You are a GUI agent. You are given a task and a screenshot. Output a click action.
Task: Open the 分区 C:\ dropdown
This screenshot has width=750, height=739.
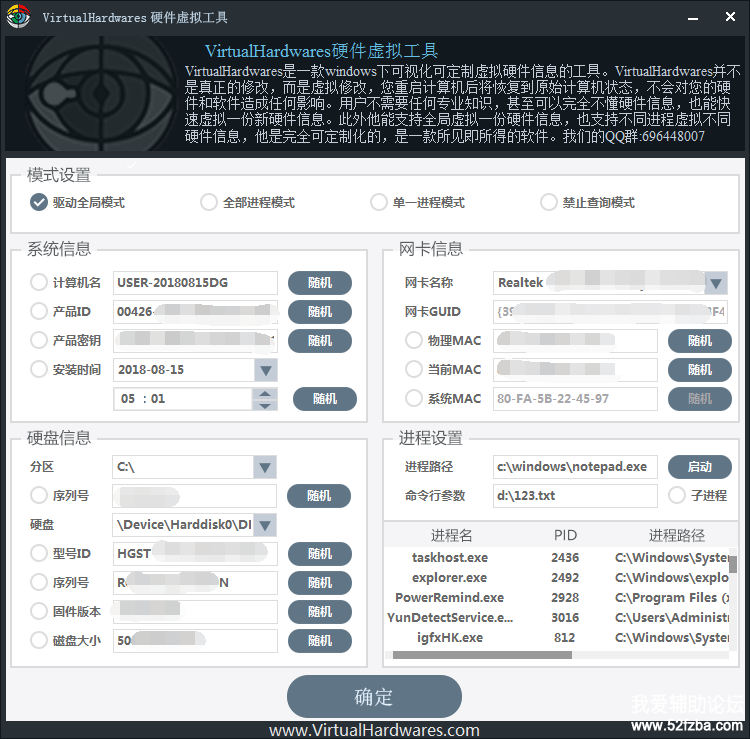265,467
